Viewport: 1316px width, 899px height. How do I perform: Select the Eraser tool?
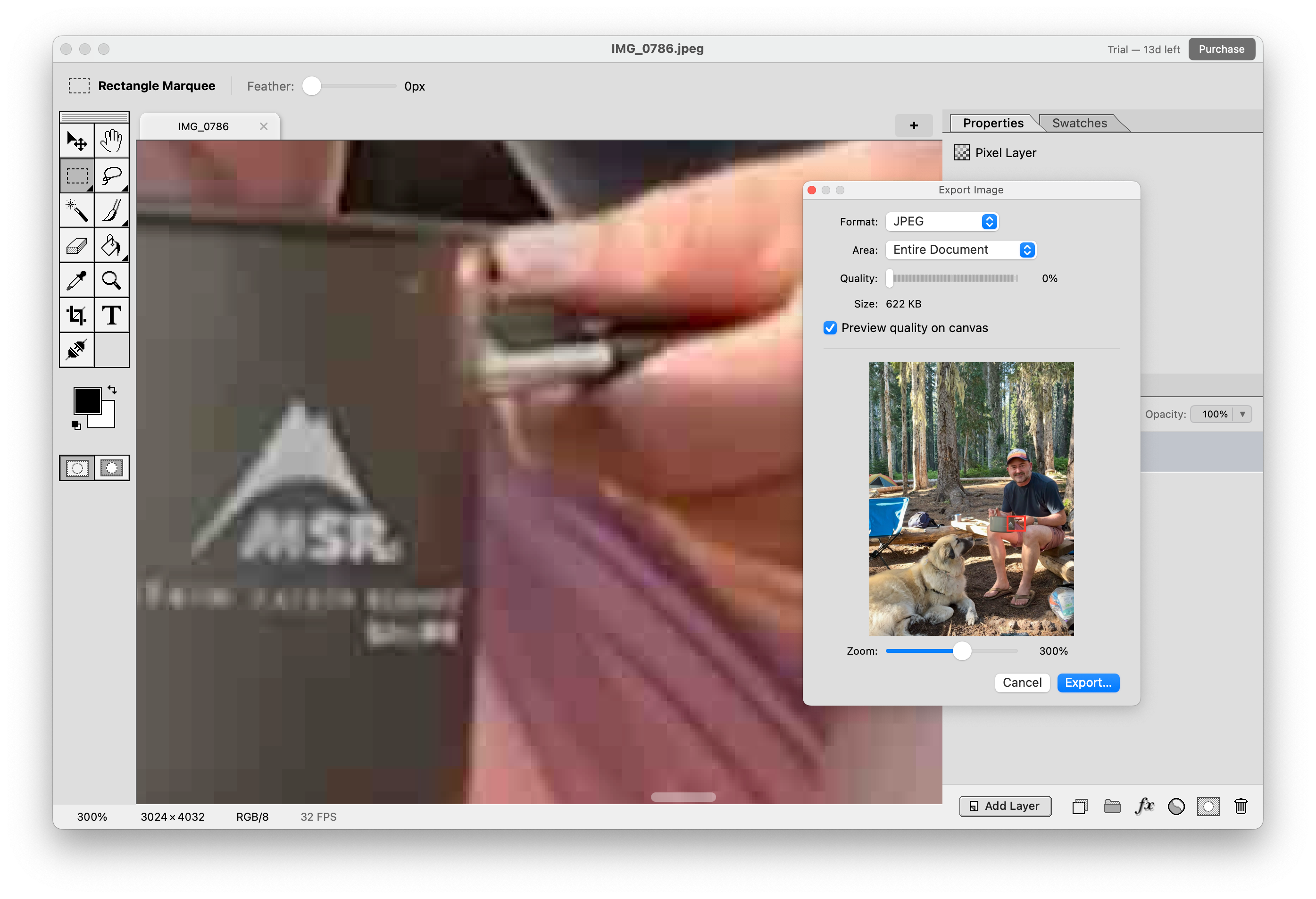[x=77, y=246]
